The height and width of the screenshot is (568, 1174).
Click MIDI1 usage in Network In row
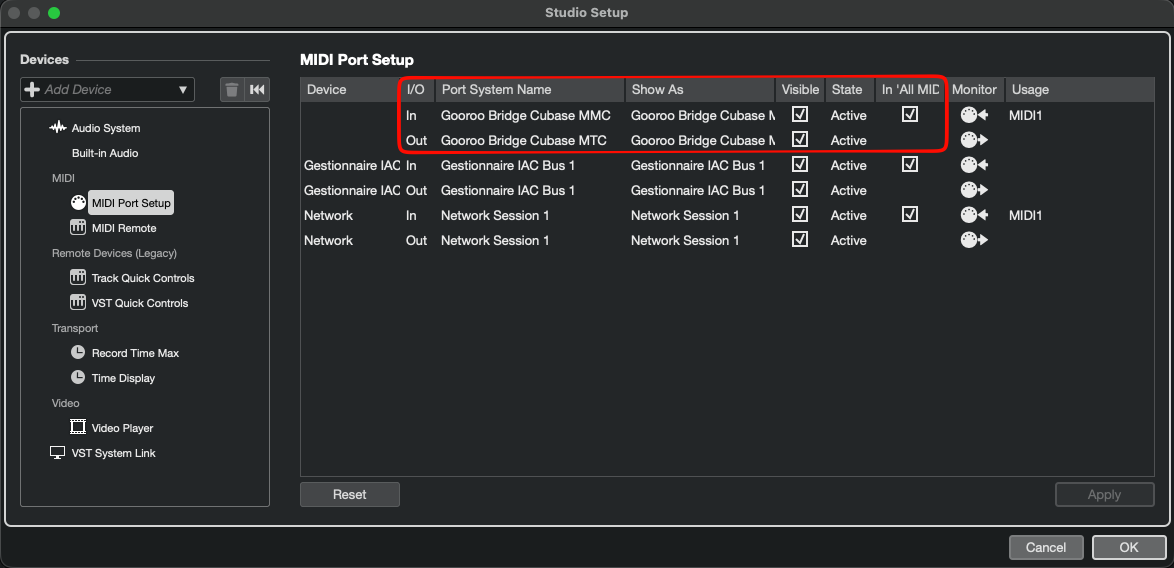pyautogui.click(x=1026, y=216)
